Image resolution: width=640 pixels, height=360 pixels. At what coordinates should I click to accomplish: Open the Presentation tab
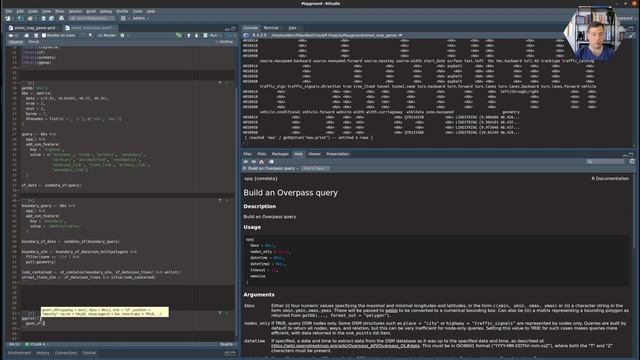click(338, 154)
